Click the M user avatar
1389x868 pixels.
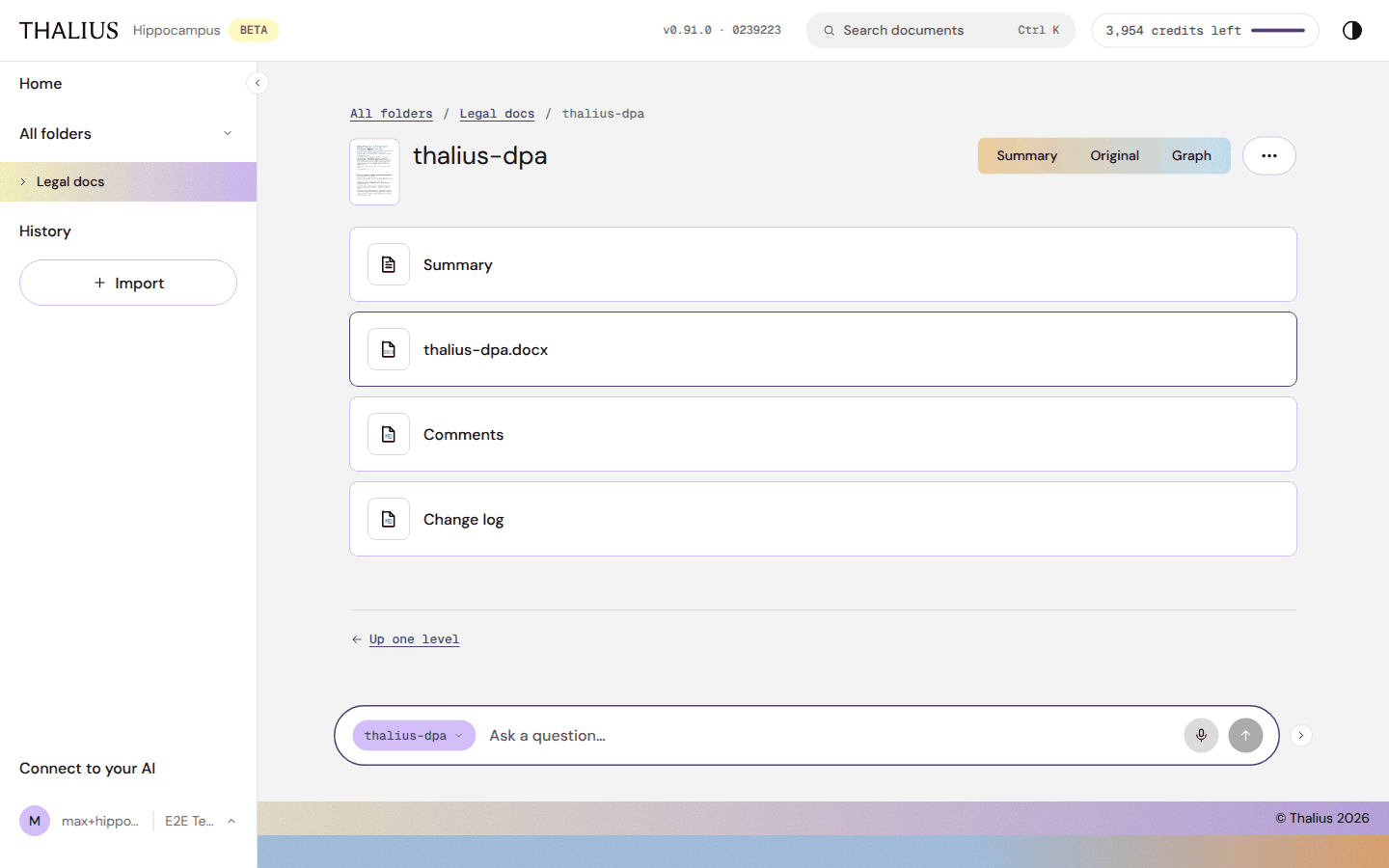pos(35,821)
